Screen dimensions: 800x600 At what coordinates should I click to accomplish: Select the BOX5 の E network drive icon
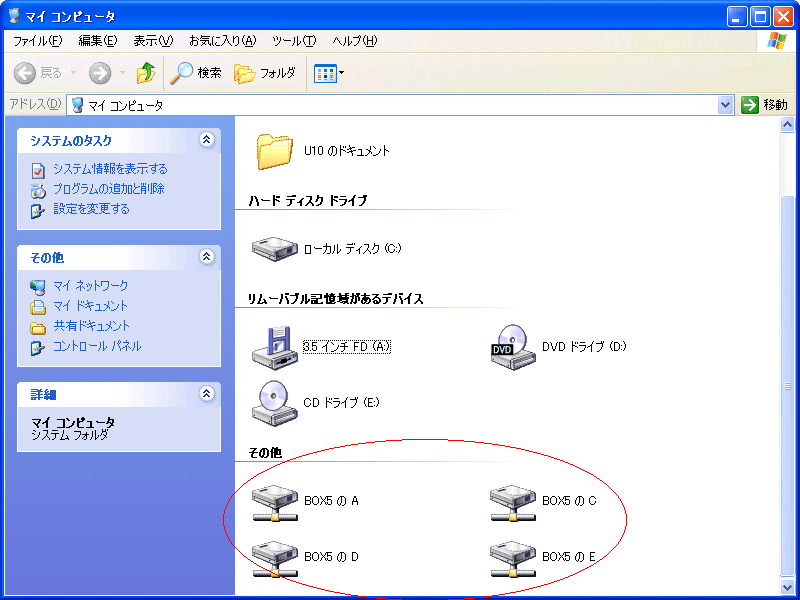513,559
